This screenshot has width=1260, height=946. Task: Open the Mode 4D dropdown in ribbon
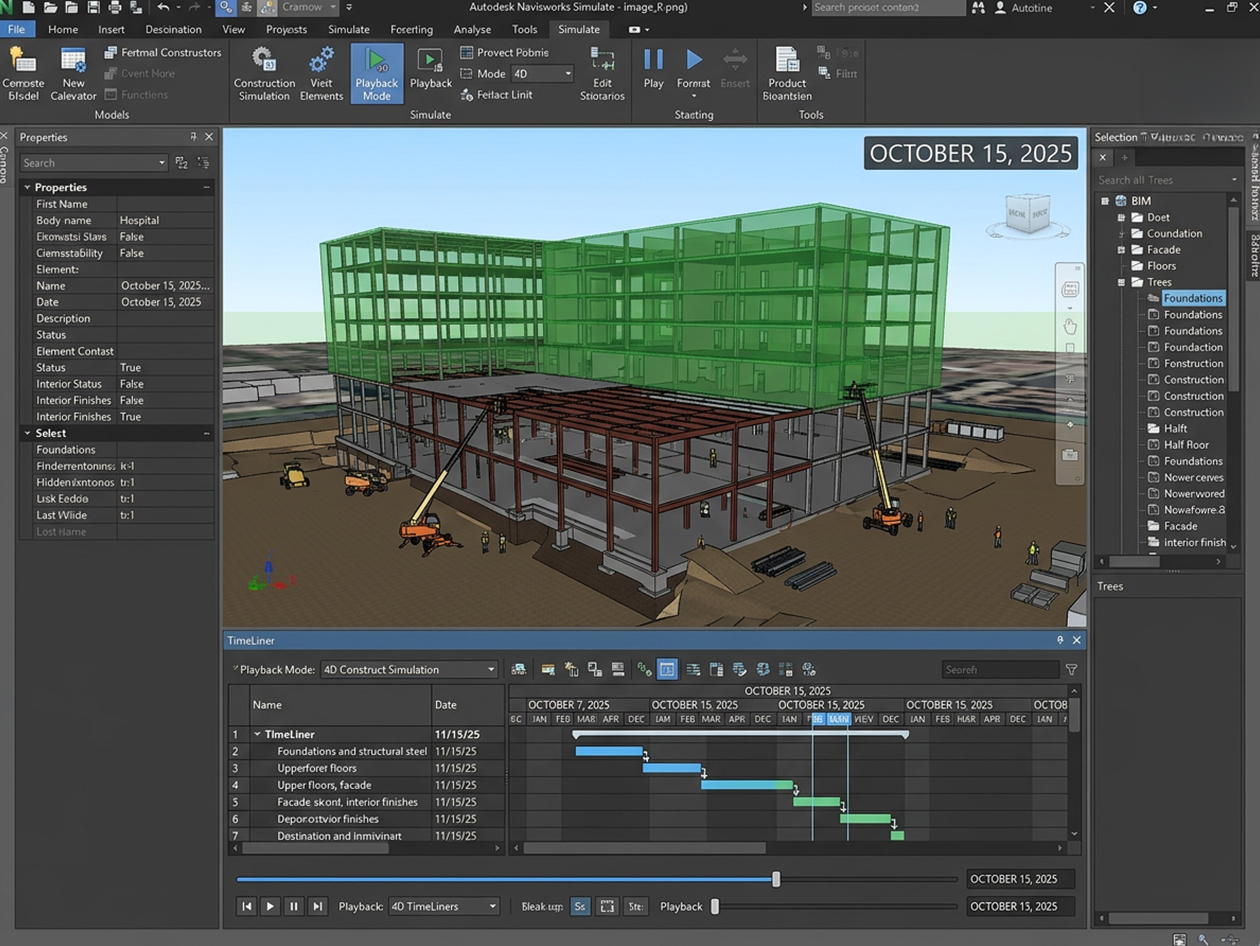(x=542, y=73)
